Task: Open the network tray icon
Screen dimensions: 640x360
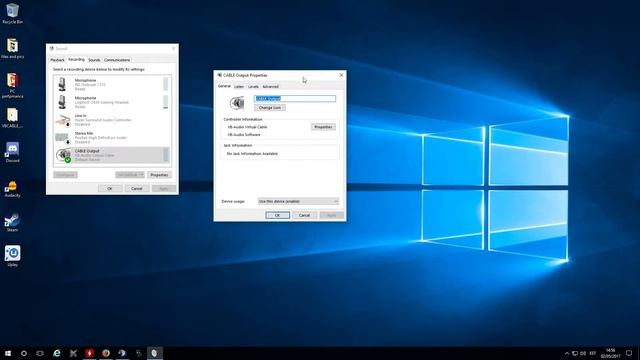Action: pos(575,353)
